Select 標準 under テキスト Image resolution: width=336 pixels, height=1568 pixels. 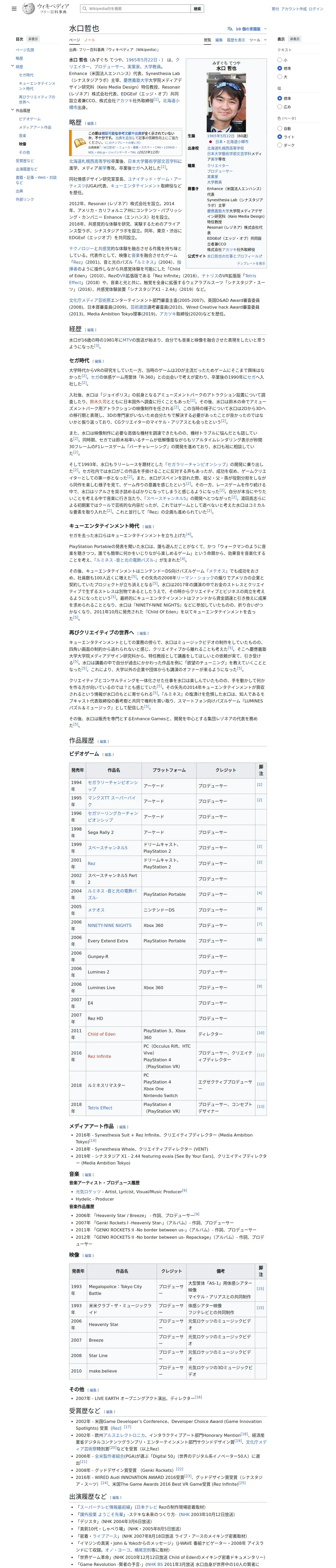click(x=280, y=69)
